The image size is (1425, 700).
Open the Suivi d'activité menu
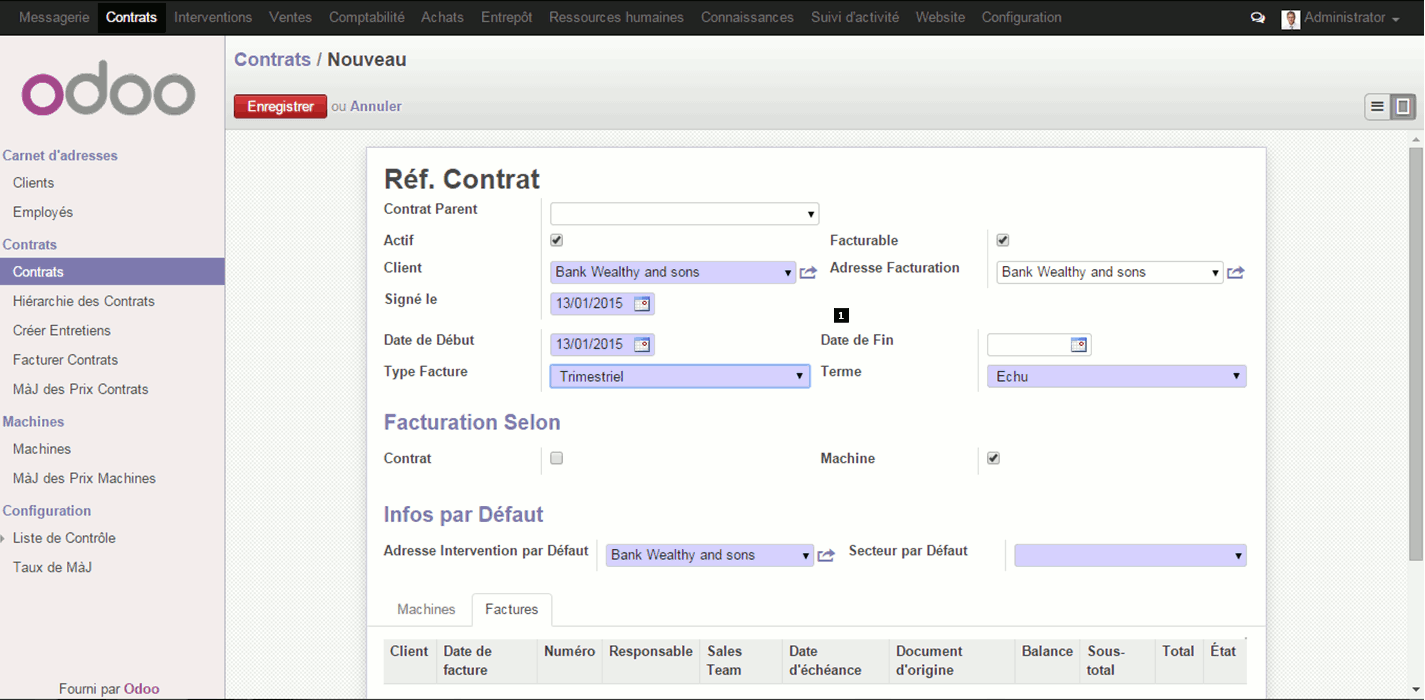855,18
